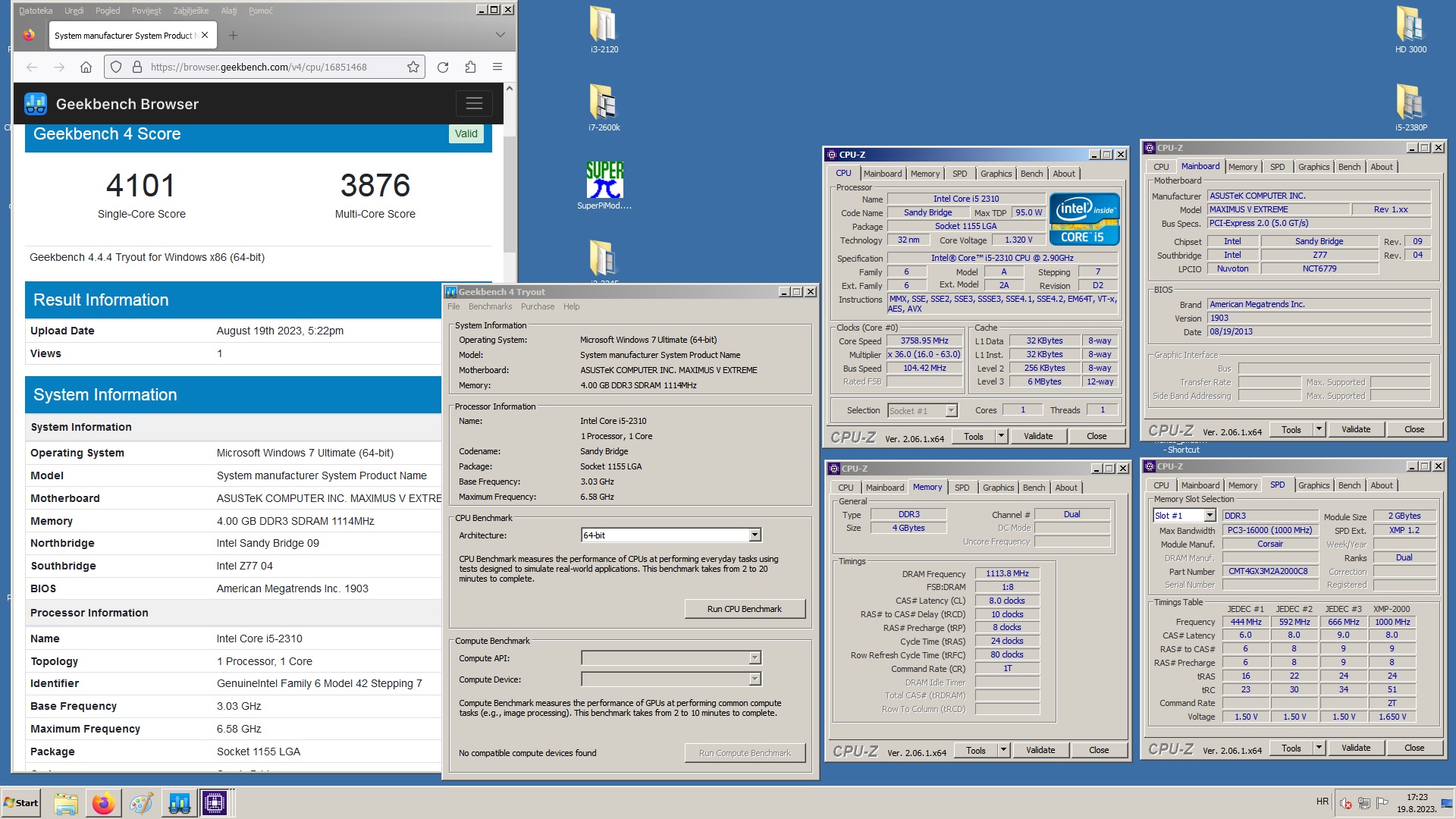Click Tools button in SPD window

(1291, 748)
